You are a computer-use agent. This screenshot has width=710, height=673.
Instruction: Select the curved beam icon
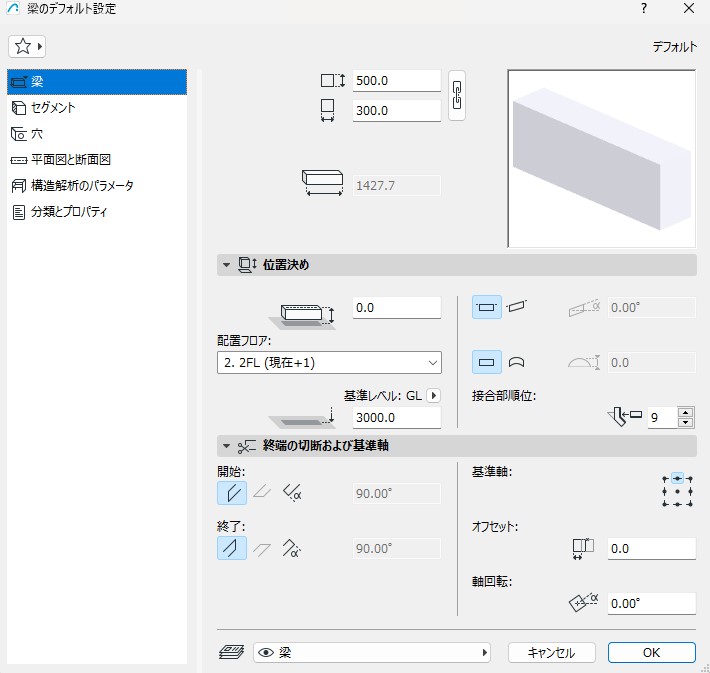coord(517,361)
